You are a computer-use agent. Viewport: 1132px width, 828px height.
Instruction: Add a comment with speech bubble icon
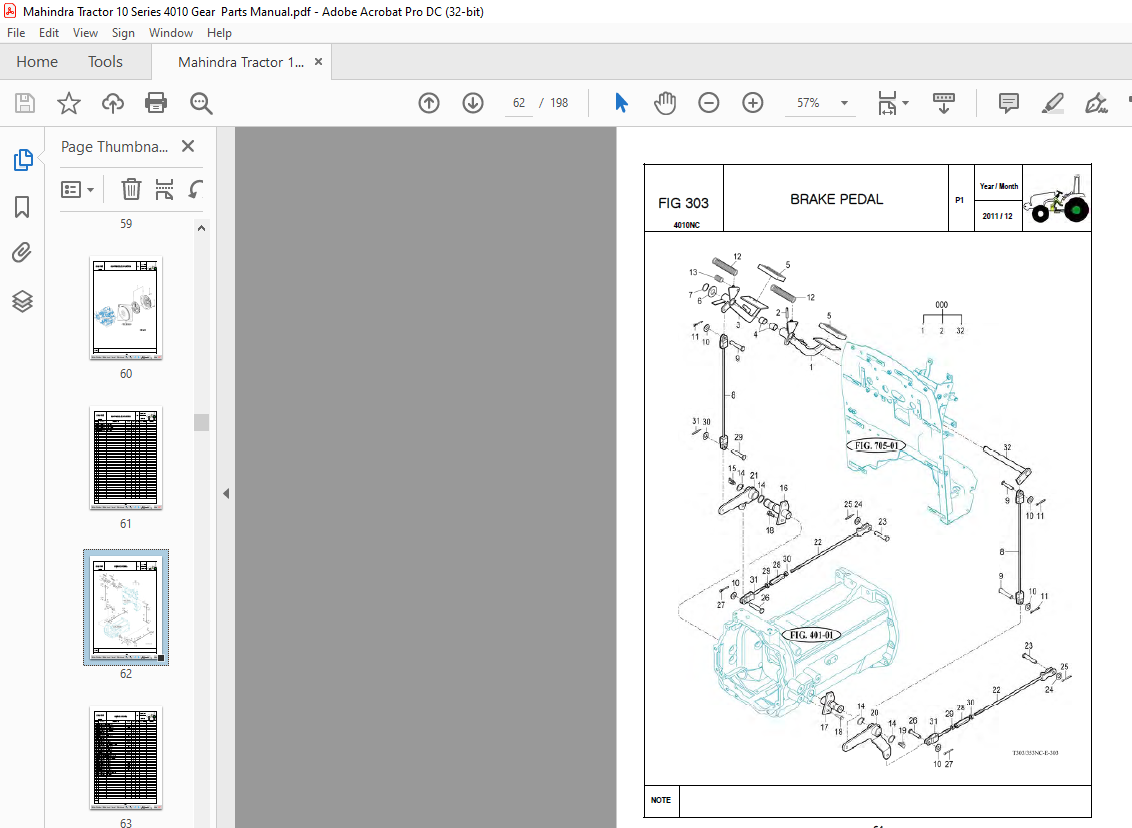click(1009, 103)
